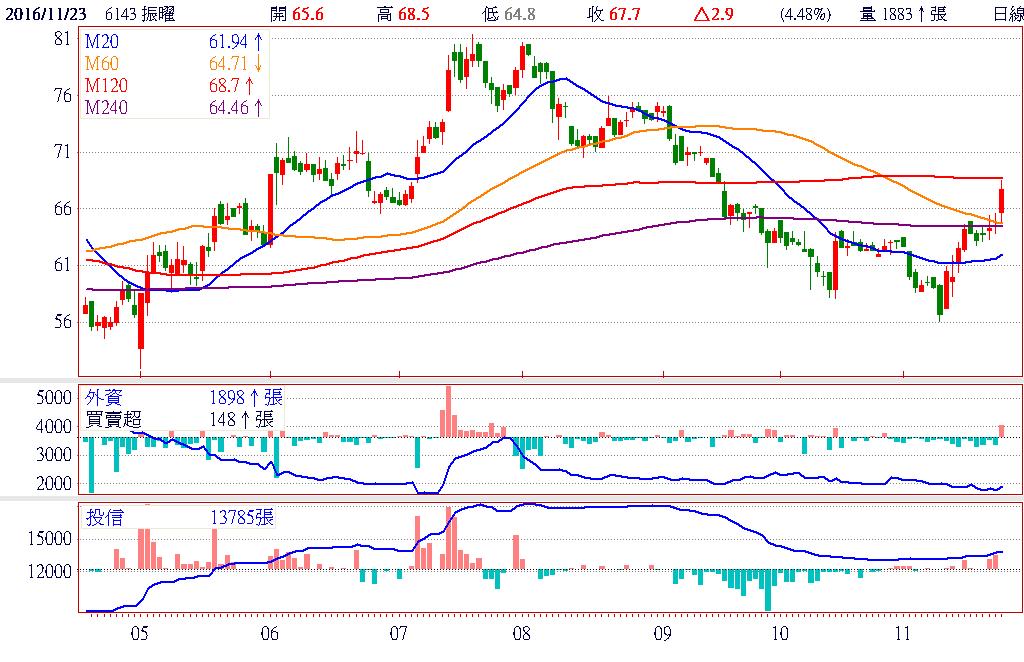Click the M240 value 64.46
Screen dimensions: 1024x662
[236, 107]
